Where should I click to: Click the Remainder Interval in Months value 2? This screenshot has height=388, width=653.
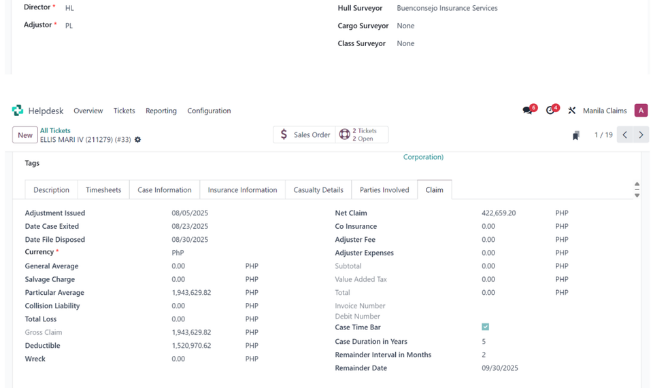point(484,355)
